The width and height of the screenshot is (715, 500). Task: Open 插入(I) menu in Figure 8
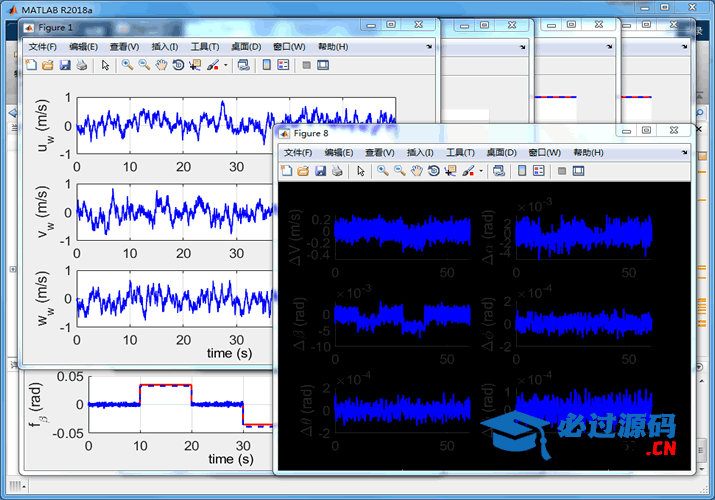pyautogui.click(x=420, y=153)
